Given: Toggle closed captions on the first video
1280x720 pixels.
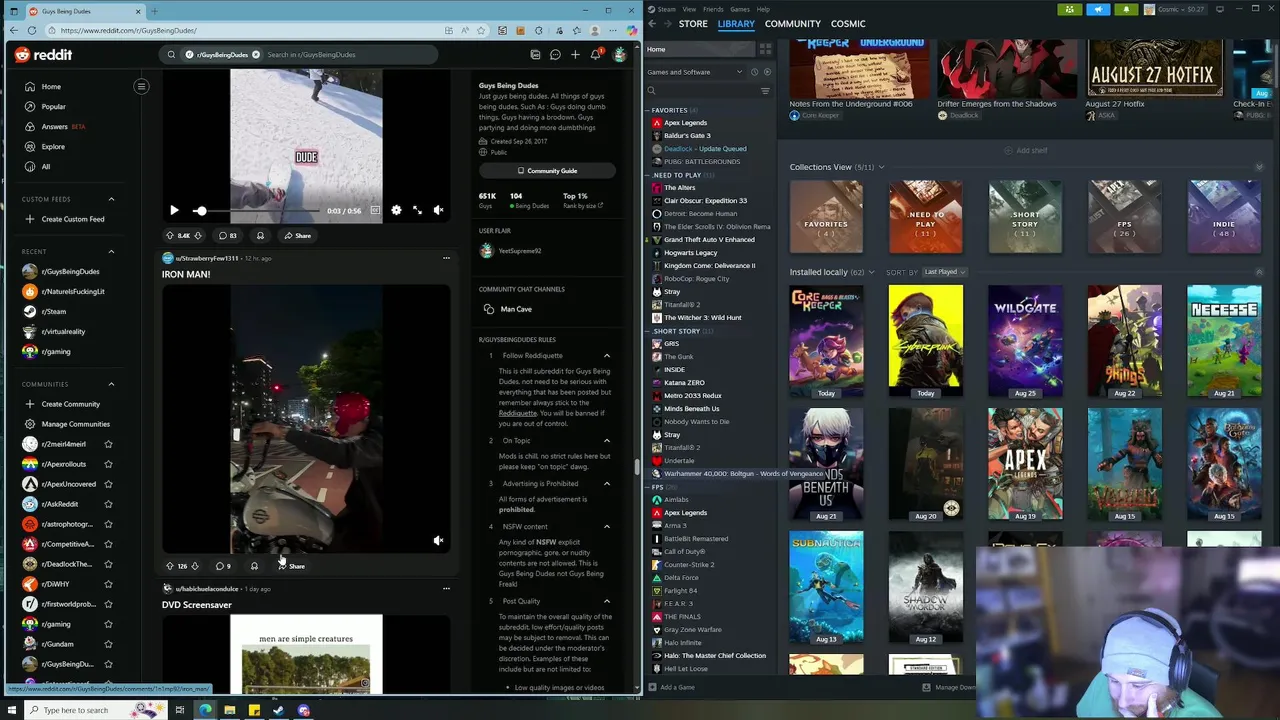Looking at the screenshot, I should pos(375,210).
